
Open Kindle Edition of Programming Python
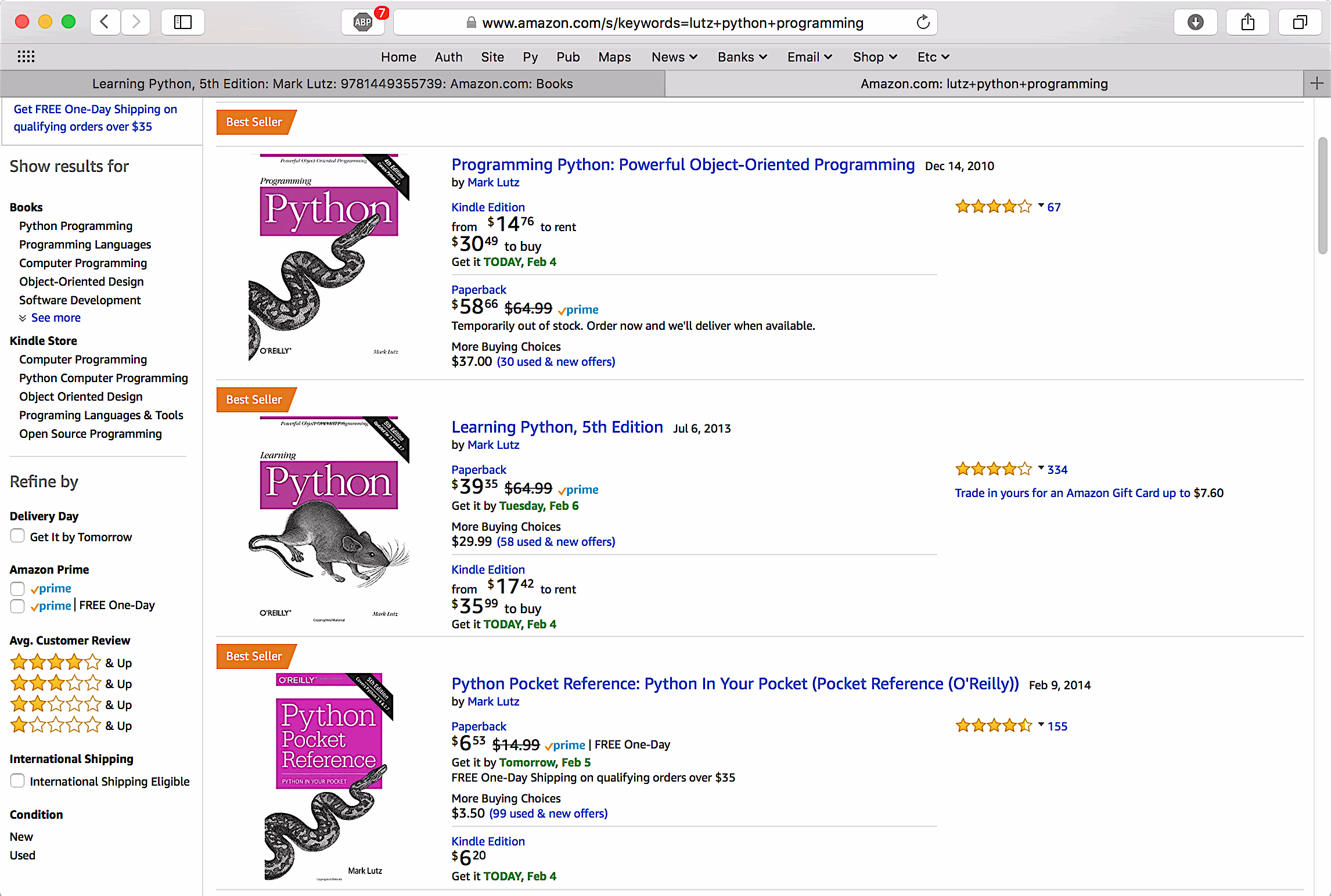488,207
